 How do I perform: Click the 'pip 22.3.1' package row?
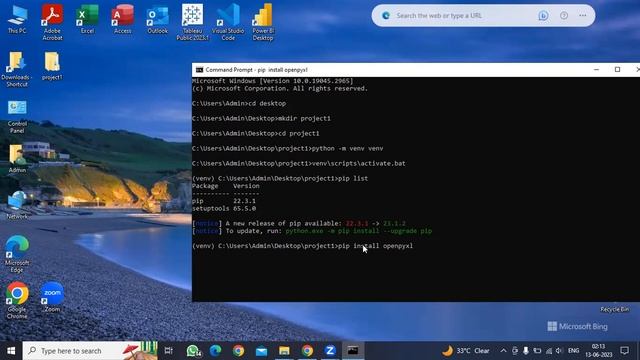[x=224, y=201]
